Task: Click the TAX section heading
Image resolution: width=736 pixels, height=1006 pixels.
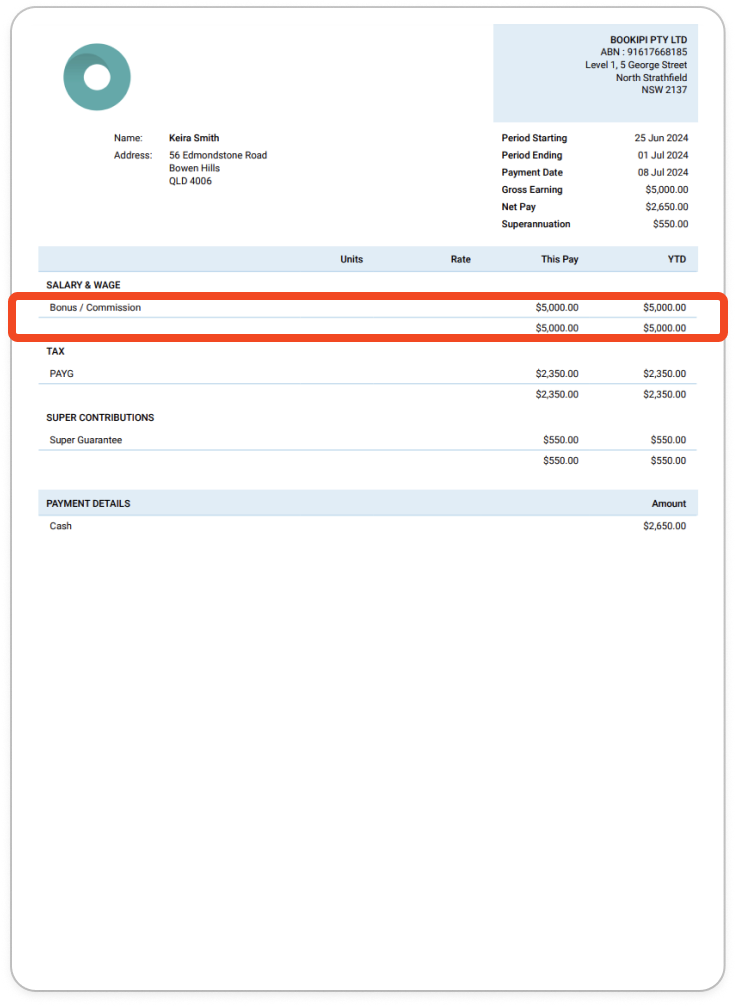Action: (55, 352)
